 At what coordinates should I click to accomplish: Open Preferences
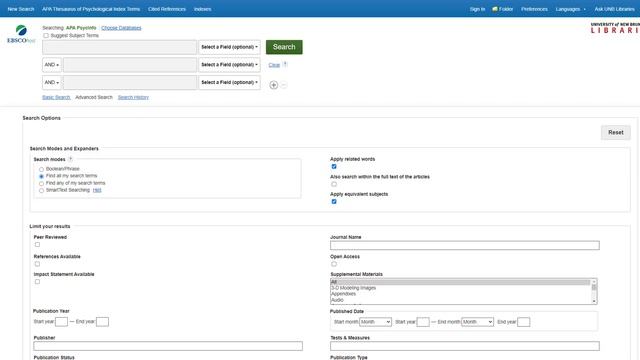534,9
